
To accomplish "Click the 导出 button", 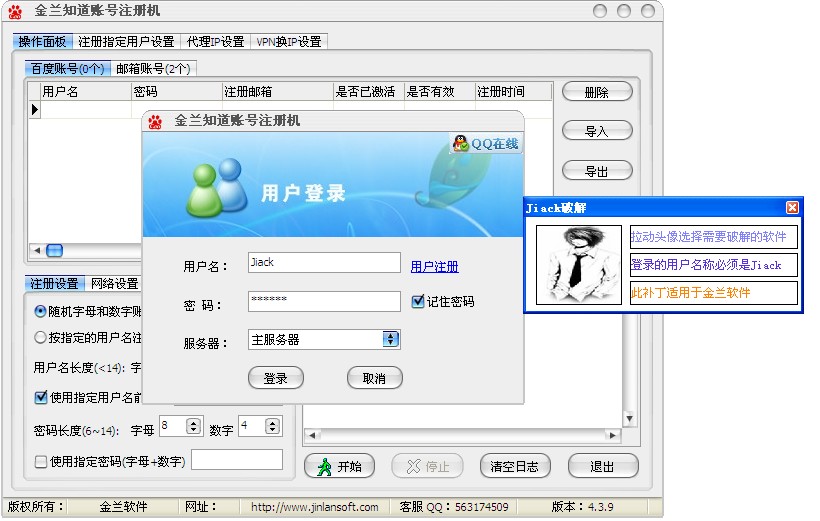I will click(x=597, y=171).
